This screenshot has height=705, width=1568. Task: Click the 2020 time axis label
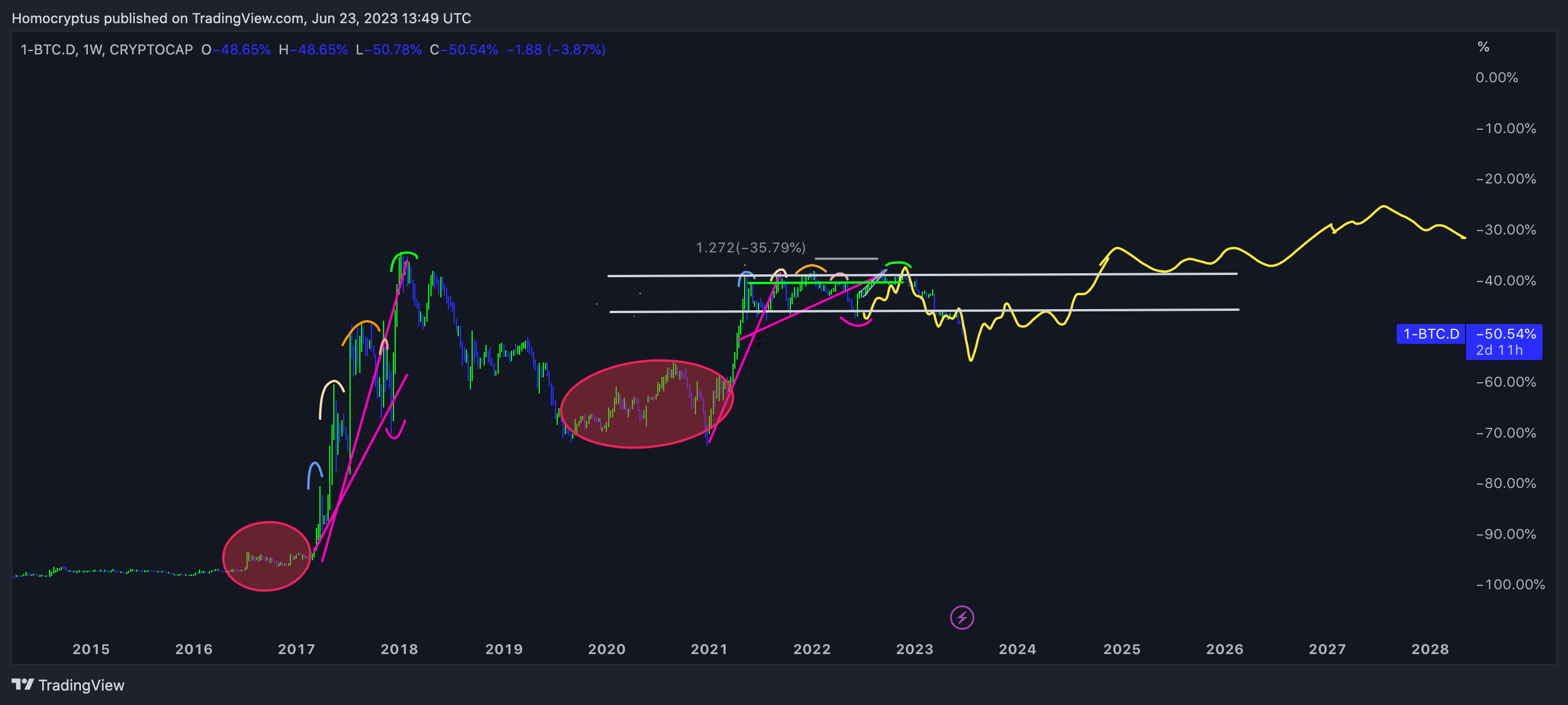(607, 649)
